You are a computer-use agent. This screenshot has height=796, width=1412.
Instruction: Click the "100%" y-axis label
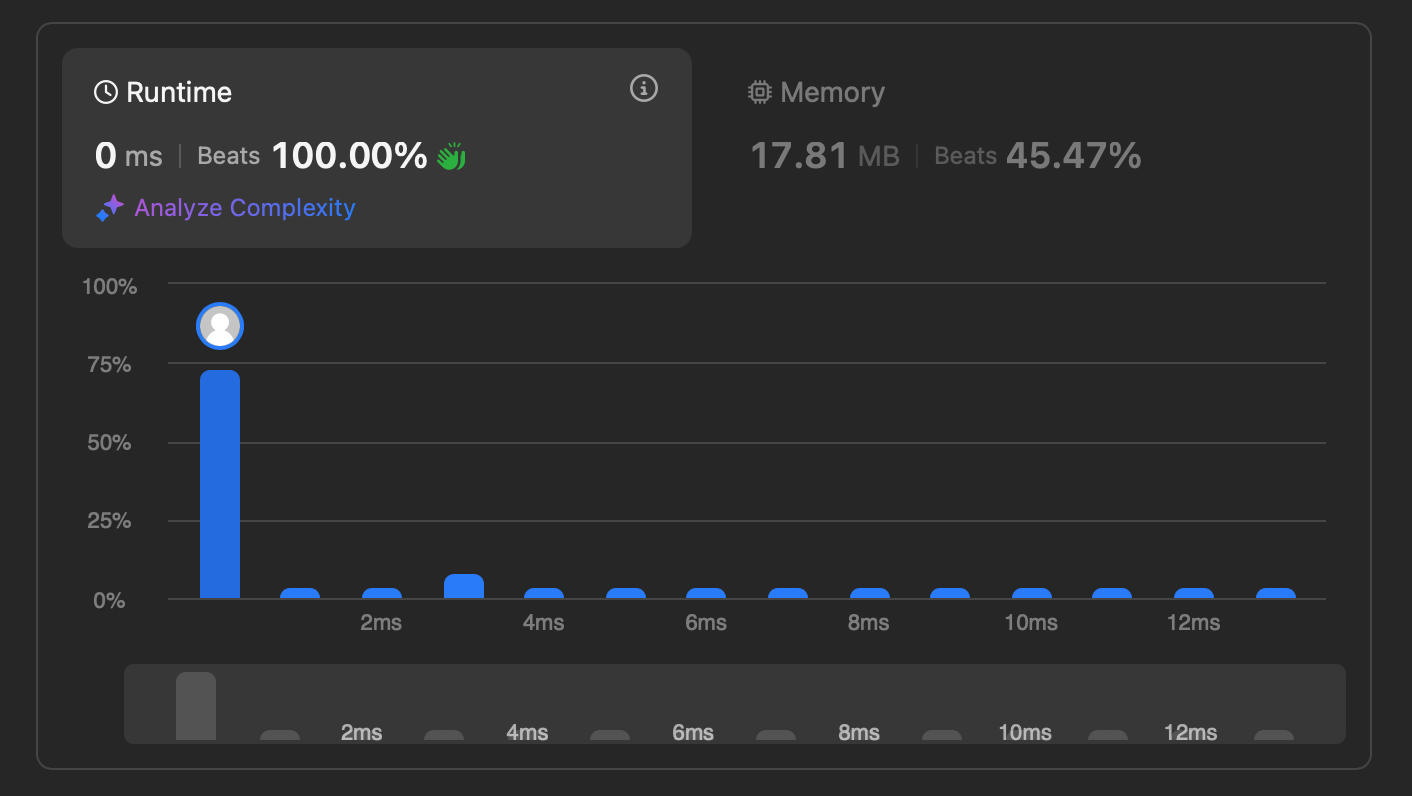110,287
